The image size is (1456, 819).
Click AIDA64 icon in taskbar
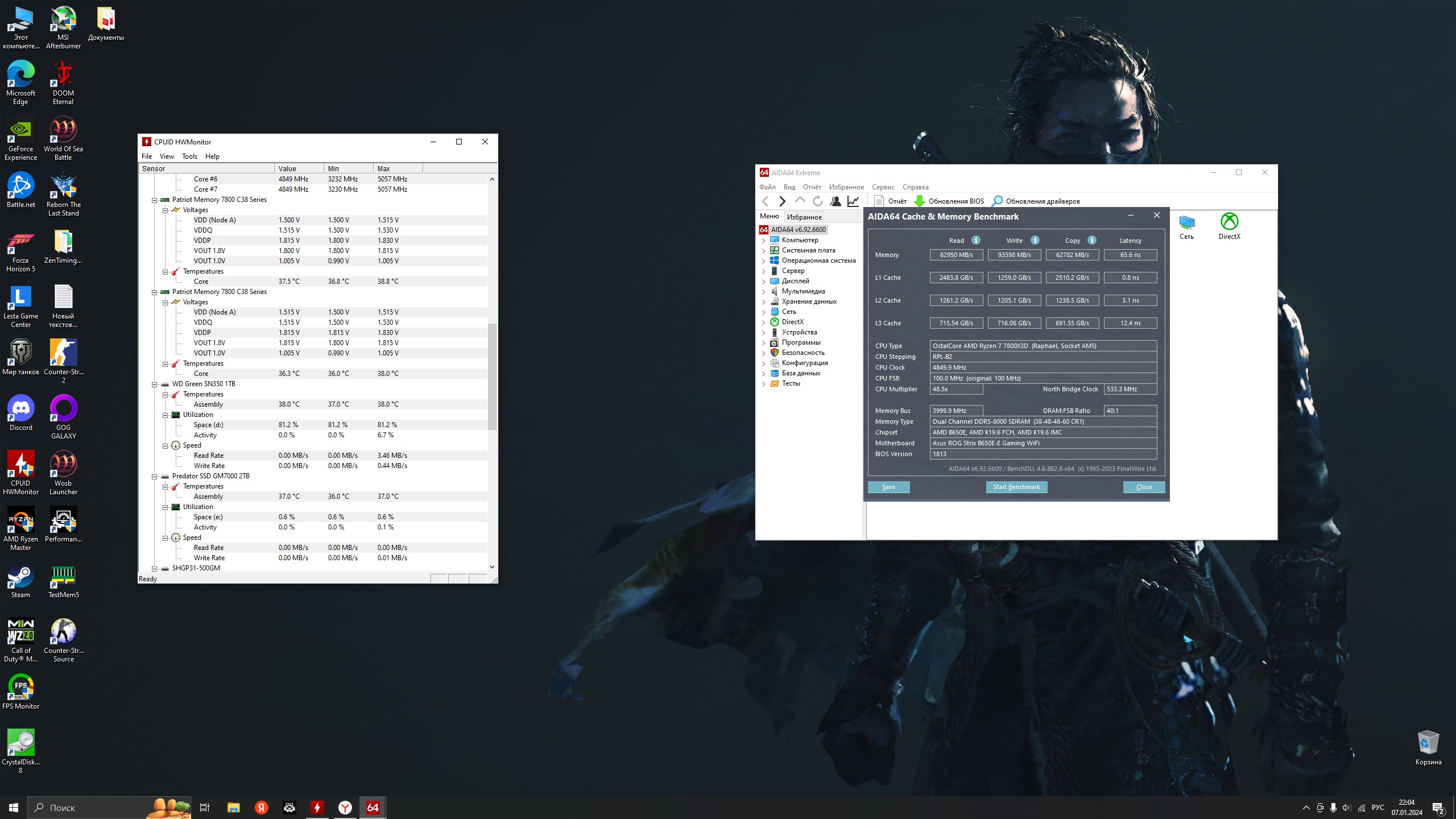coord(373,807)
